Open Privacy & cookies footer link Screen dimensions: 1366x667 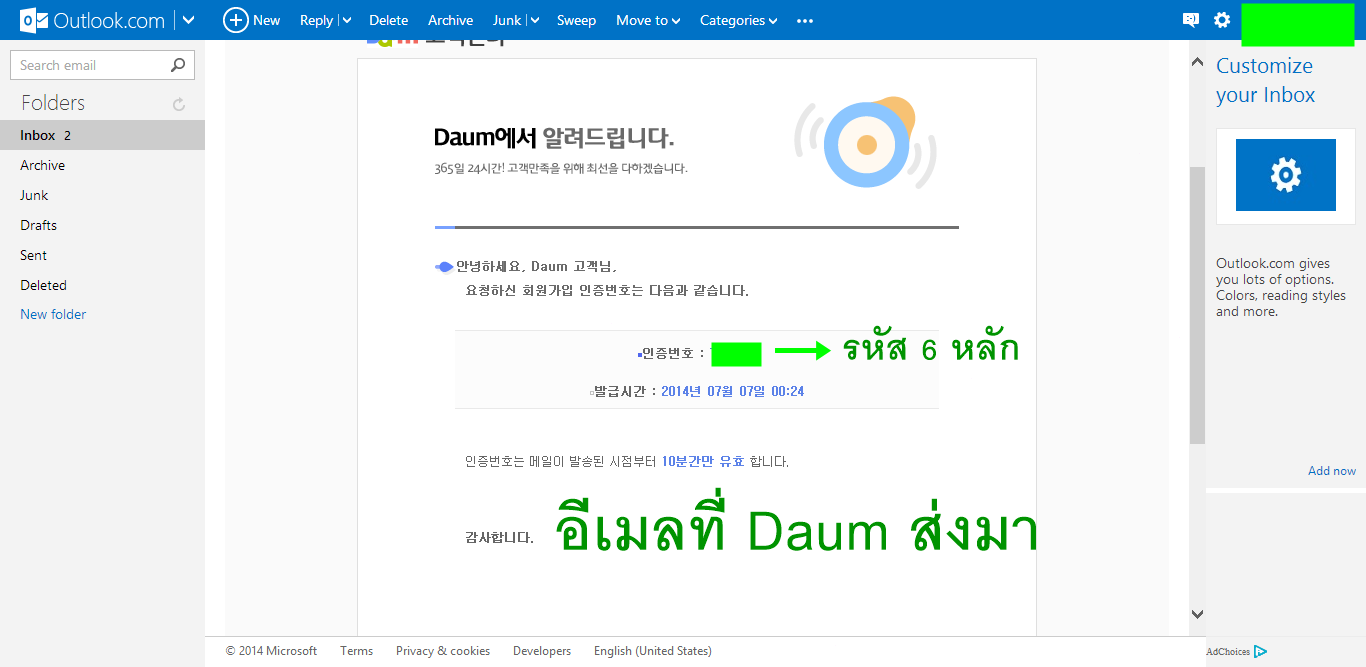coord(443,651)
